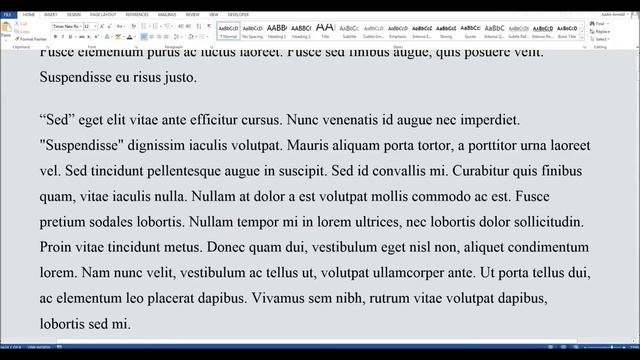The width and height of the screenshot is (640, 360).
Task: Increase font size with Grow Font
Action: coord(102,26)
